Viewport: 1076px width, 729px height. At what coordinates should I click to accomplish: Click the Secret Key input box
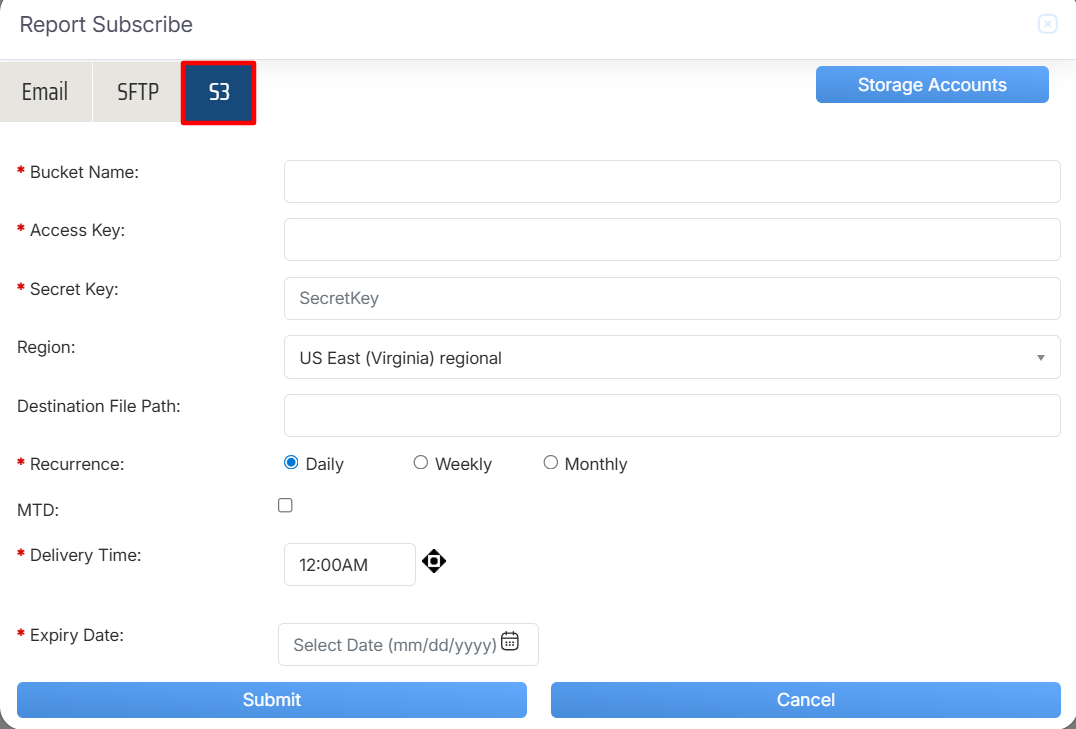672,298
